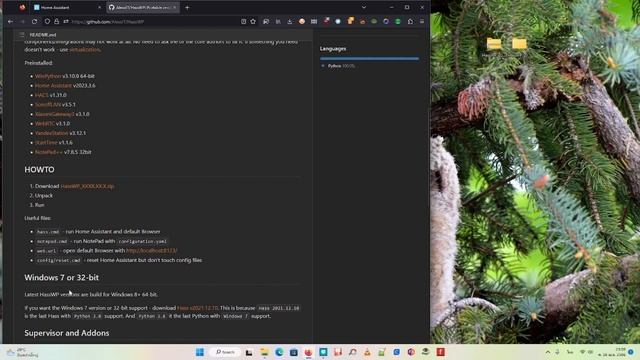Click the site padlock icon
Image resolution: width=640 pixels, height=360 pixels.
pos(57,22)
